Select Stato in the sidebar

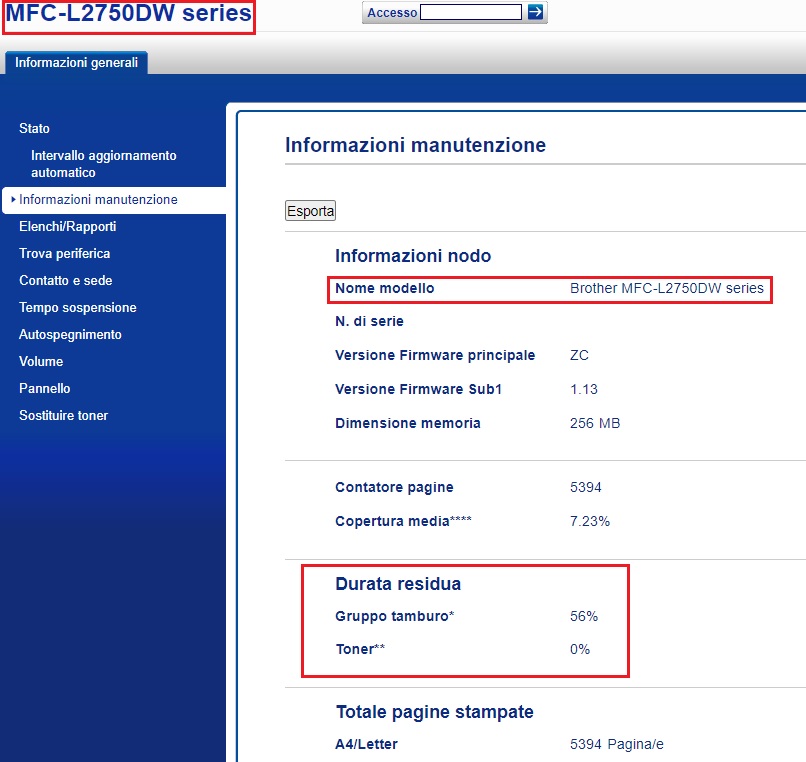coord(34,129)
